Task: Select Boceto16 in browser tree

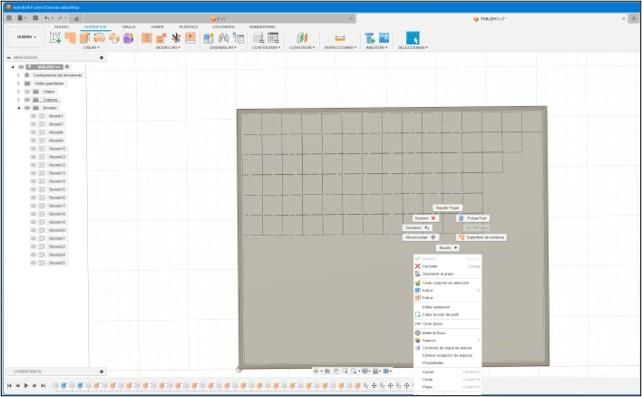Action: [56, 198]
